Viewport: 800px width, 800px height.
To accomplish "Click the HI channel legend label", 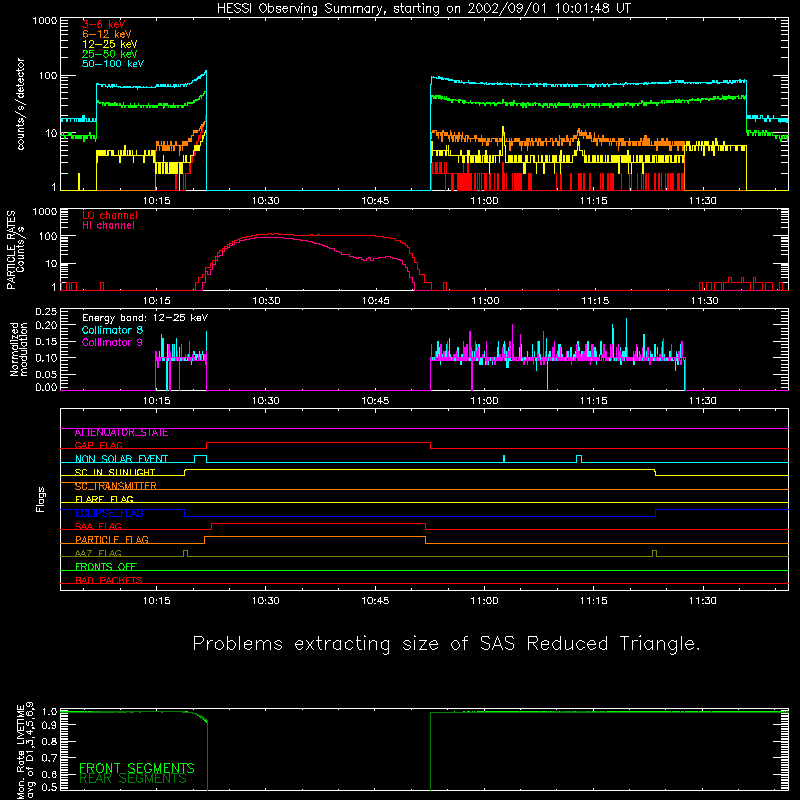I will [109, 226].
